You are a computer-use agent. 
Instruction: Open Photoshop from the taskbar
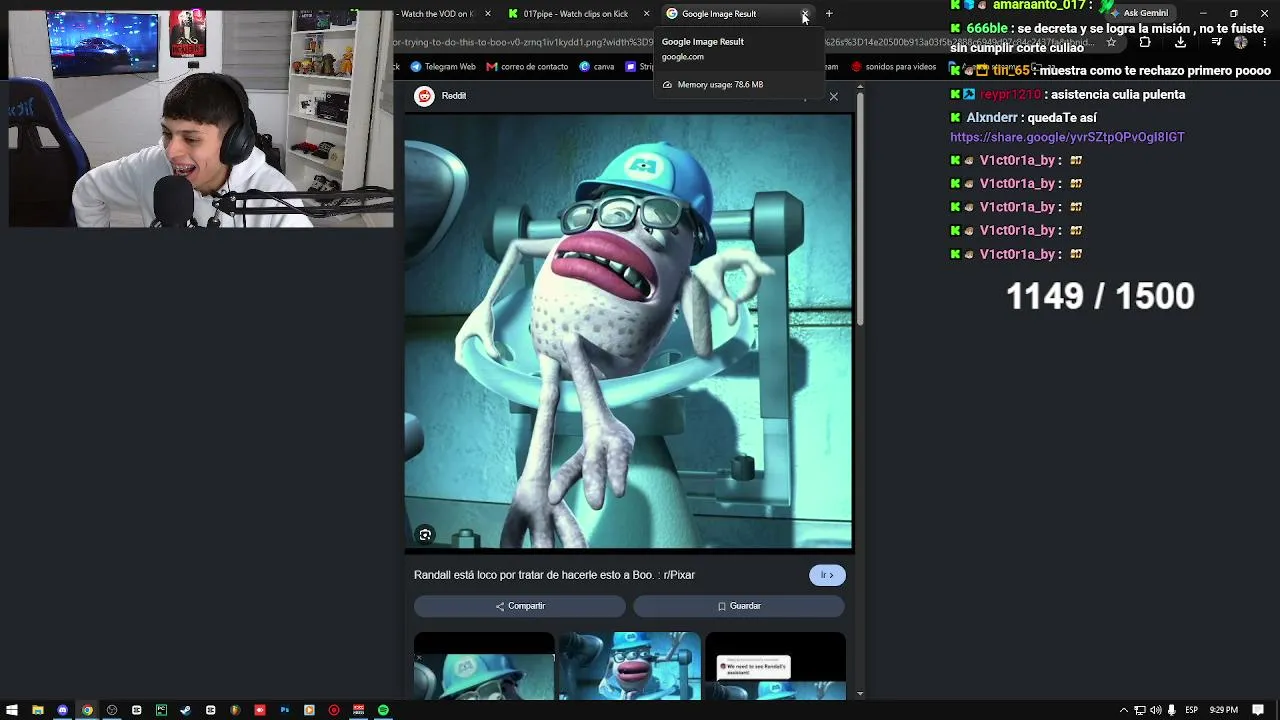285,710
